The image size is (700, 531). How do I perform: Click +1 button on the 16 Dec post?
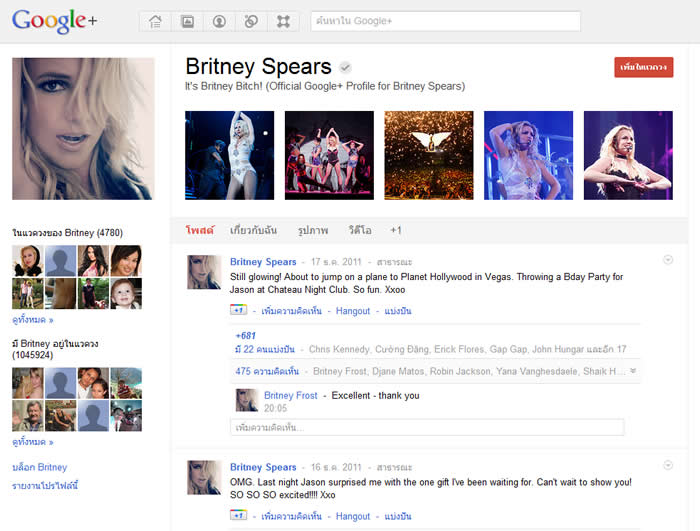point(238,515)
